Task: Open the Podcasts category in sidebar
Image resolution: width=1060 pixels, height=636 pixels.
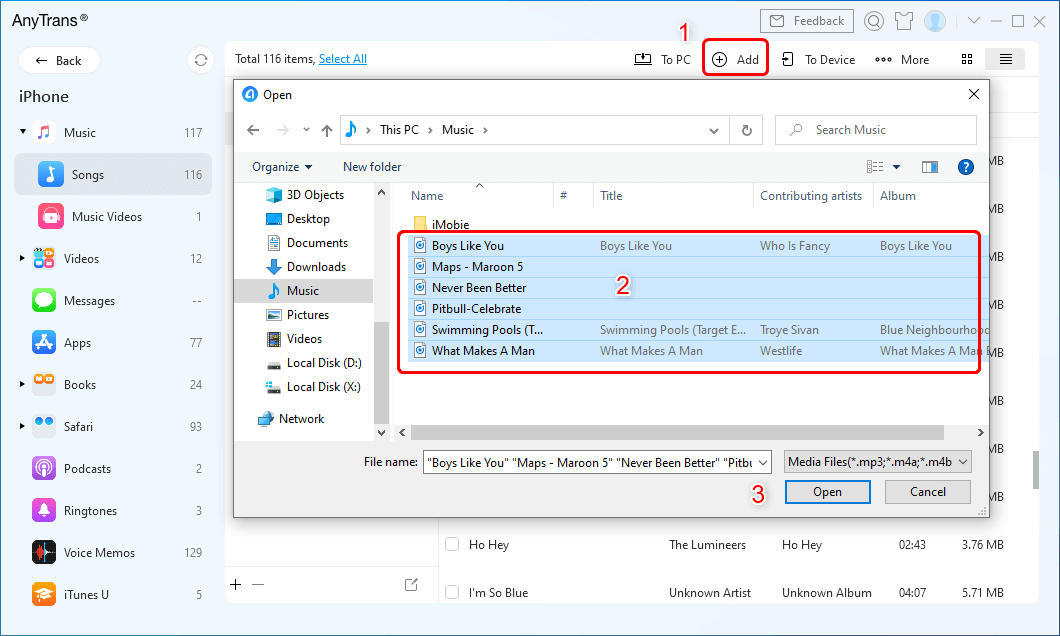Action: coord(90,469)
